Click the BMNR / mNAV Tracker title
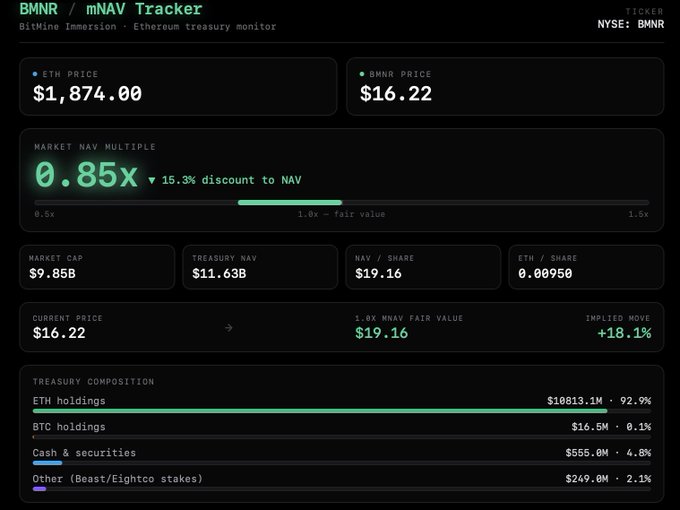 pos(111,9)
